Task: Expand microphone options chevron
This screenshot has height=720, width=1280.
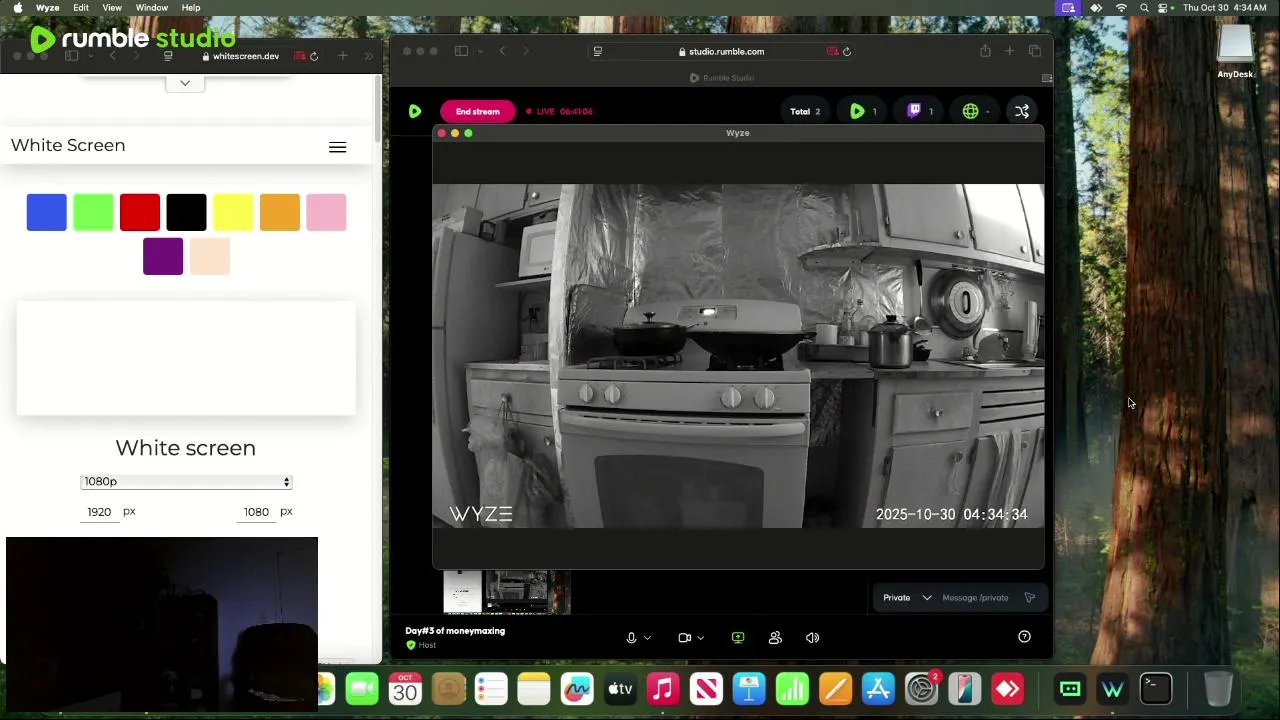Action: pos(647,638)
